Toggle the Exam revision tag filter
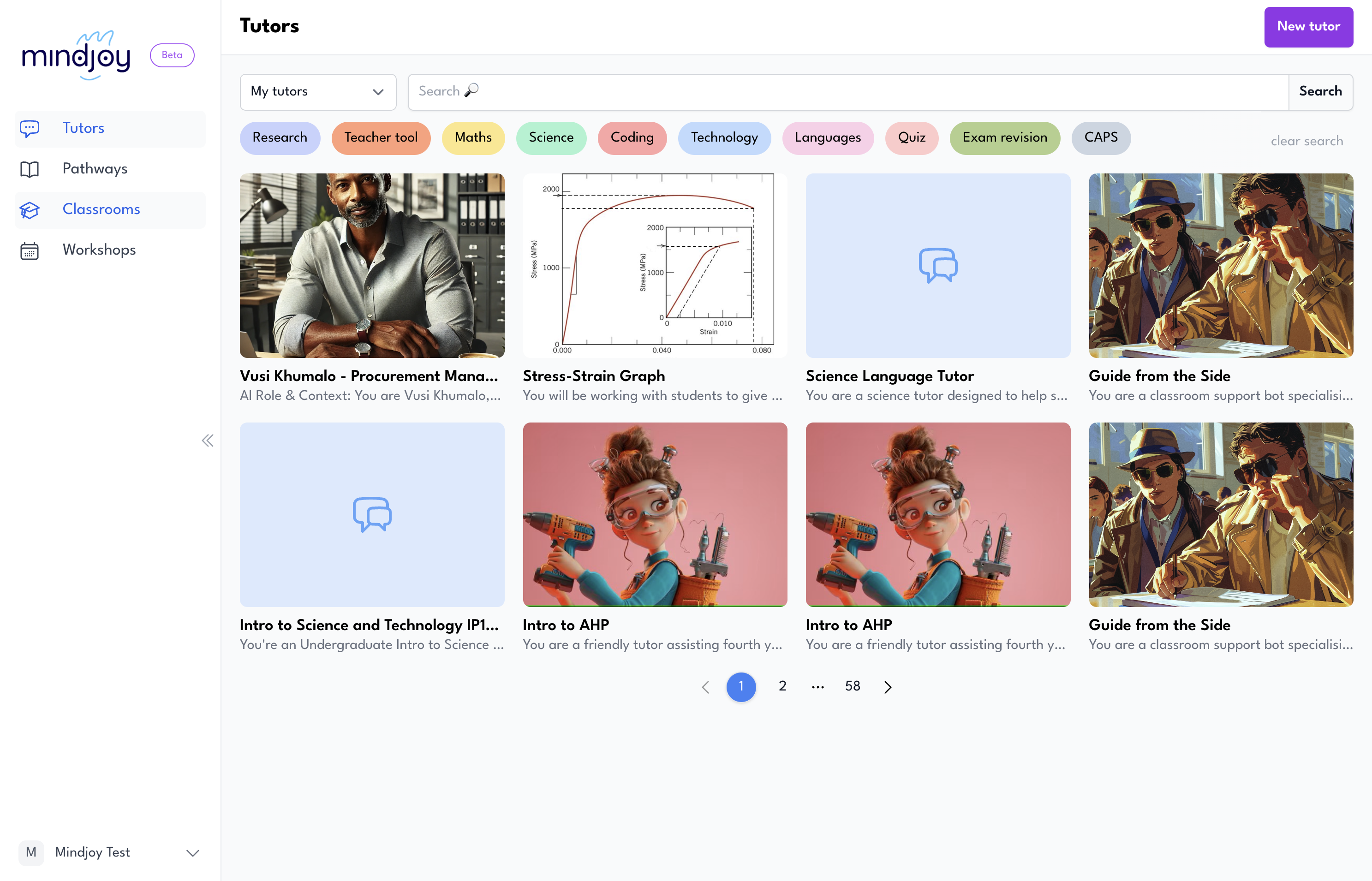The image size is (1372, 881). (1004, 138)
